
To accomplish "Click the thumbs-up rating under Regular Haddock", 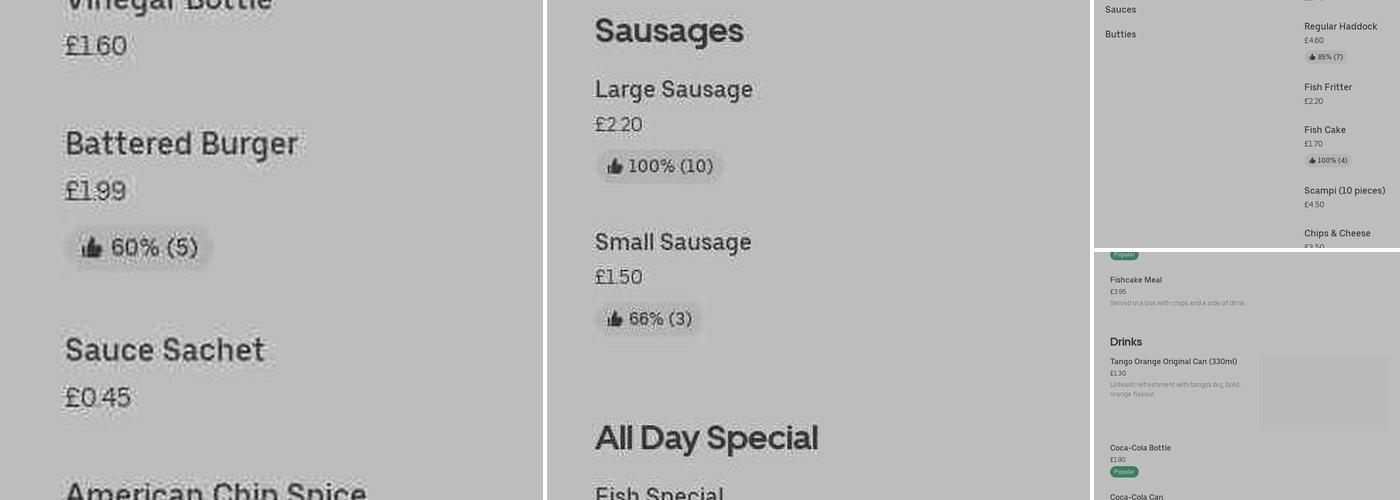I will pyautogui.click(x=1327, y=57).
